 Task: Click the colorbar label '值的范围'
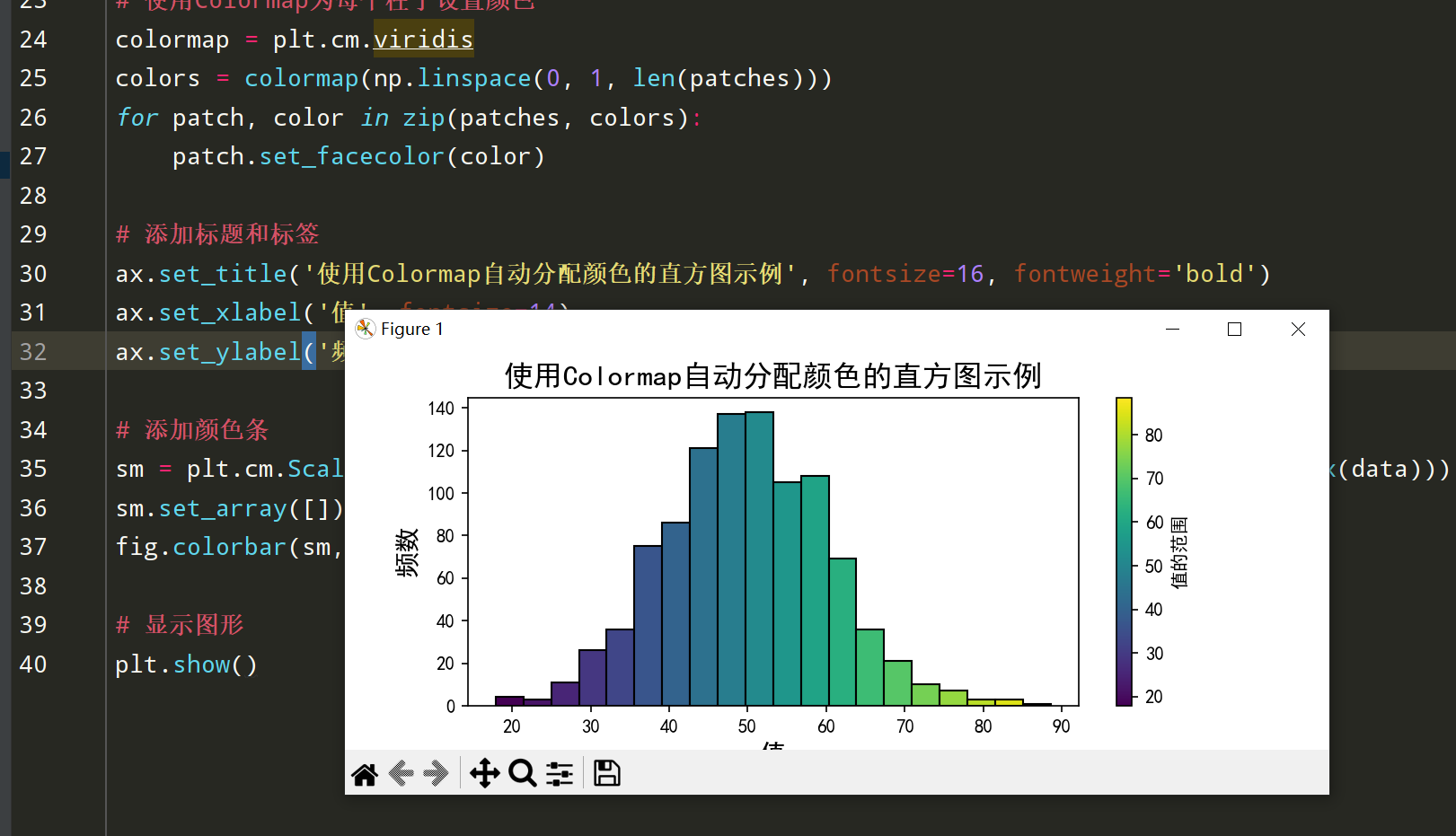click(1179, 552)
